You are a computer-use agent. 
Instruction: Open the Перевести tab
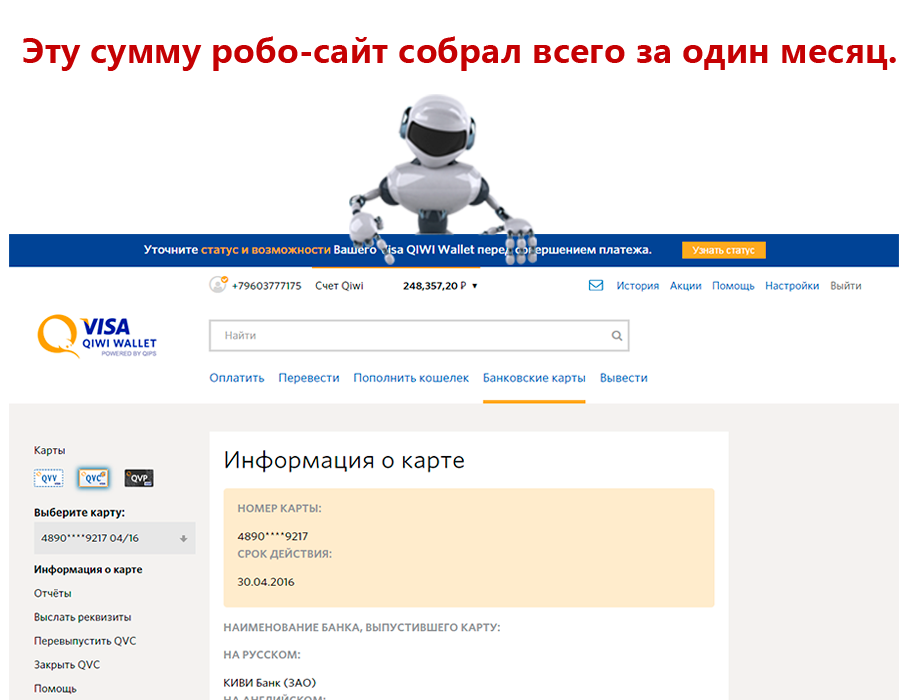(309, 378)
